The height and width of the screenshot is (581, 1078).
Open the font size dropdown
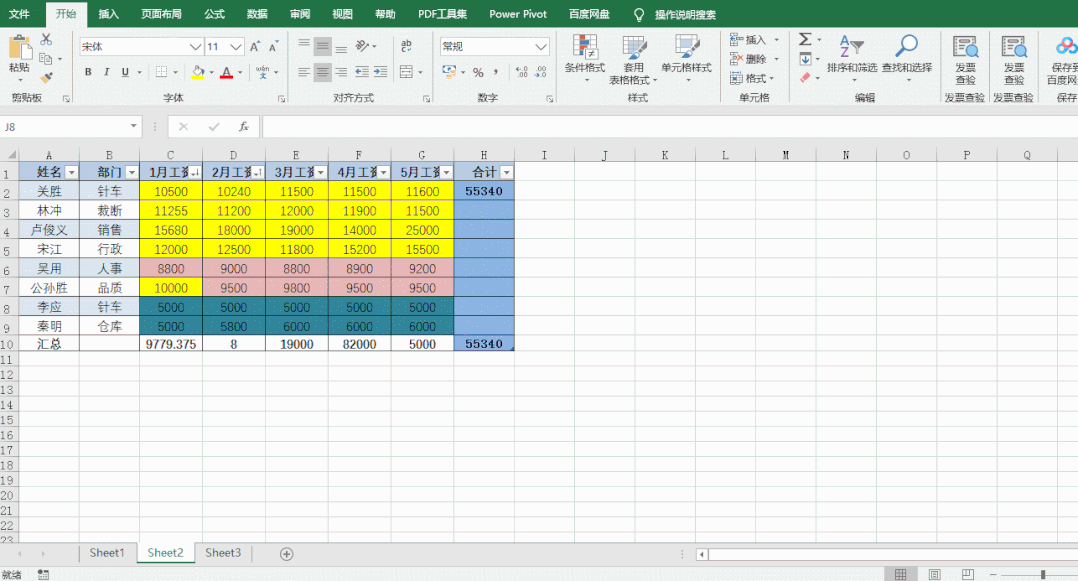point(236,47)
